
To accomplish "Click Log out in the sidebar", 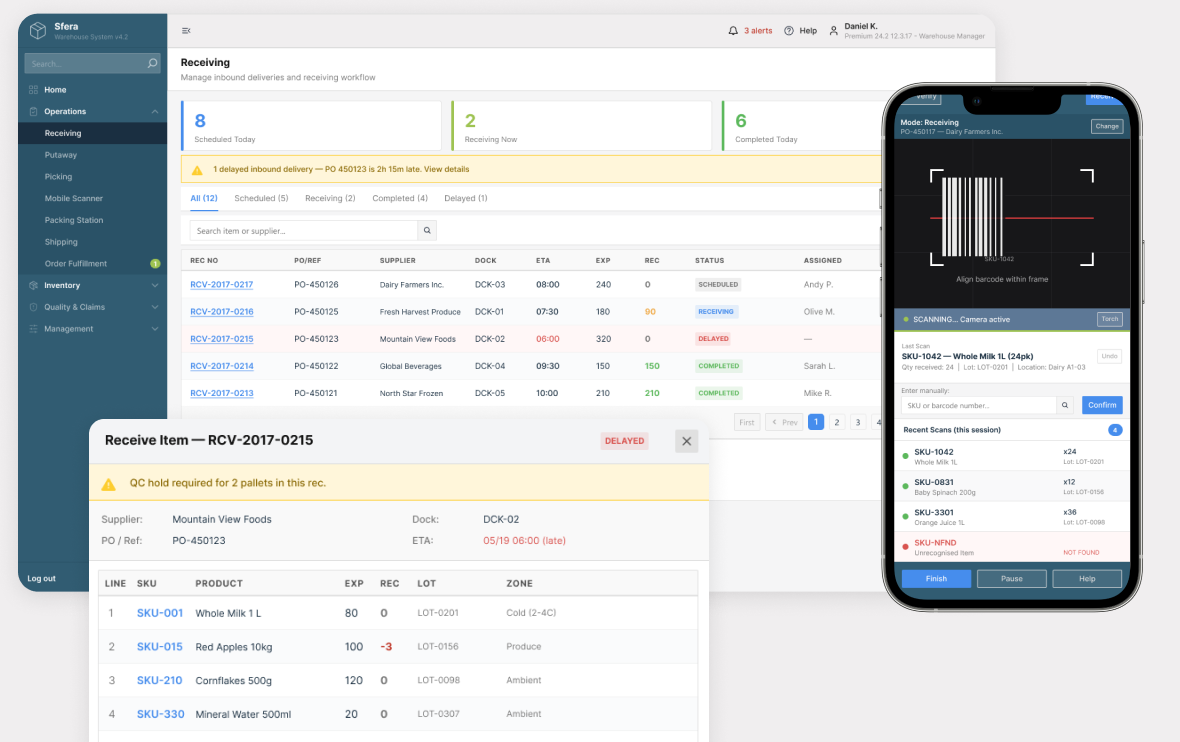I will [41, 579].
